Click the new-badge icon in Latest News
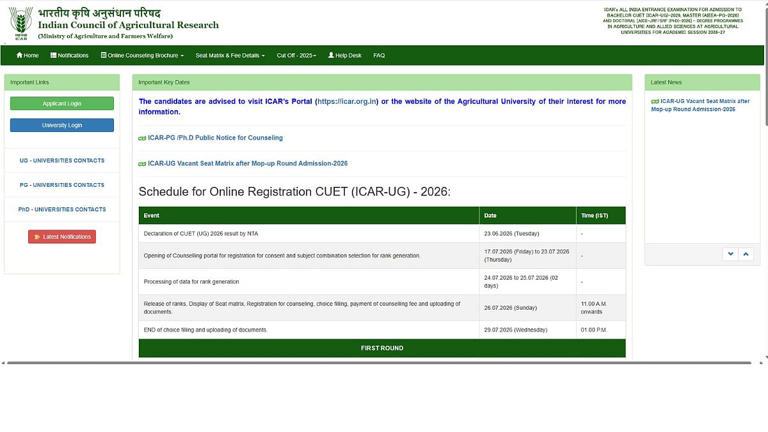This screenshot has width=768, height=432. (655, 101)
